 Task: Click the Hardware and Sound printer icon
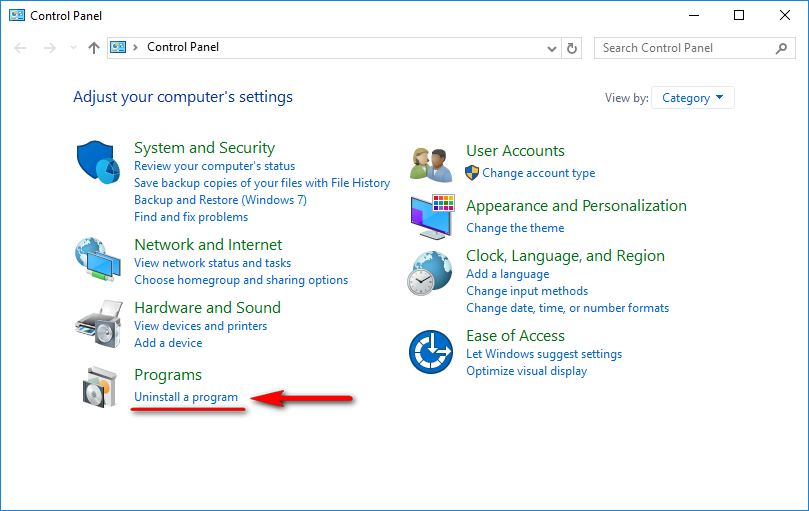(x=98, y=323)
